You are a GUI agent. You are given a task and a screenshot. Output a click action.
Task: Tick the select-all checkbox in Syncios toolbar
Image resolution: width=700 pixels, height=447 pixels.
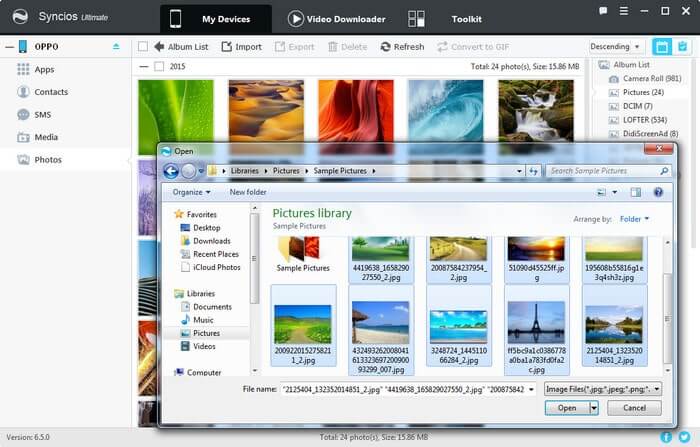click(143, 46)
